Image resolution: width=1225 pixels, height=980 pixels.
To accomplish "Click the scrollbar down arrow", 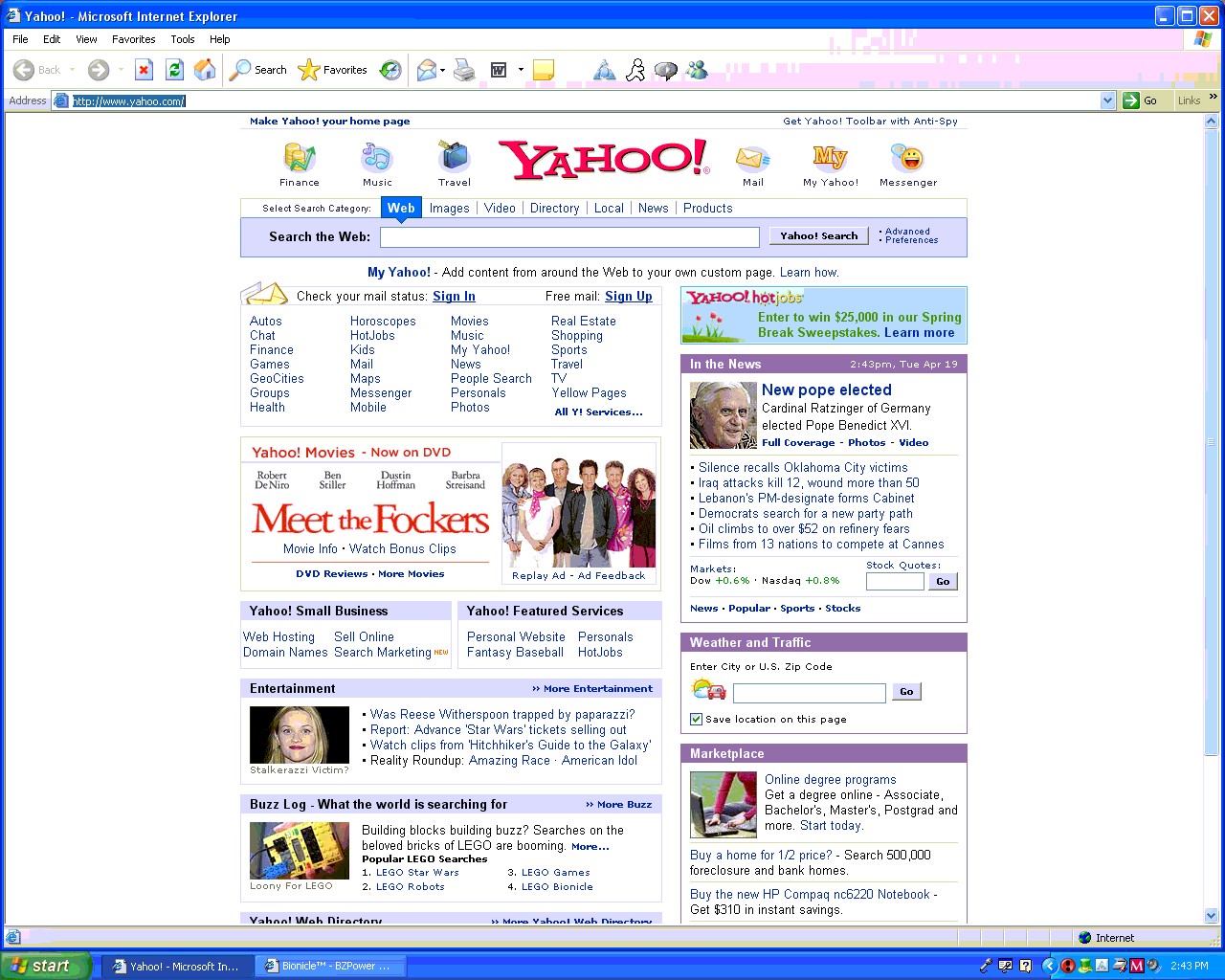I will [x=1211, y=916].
